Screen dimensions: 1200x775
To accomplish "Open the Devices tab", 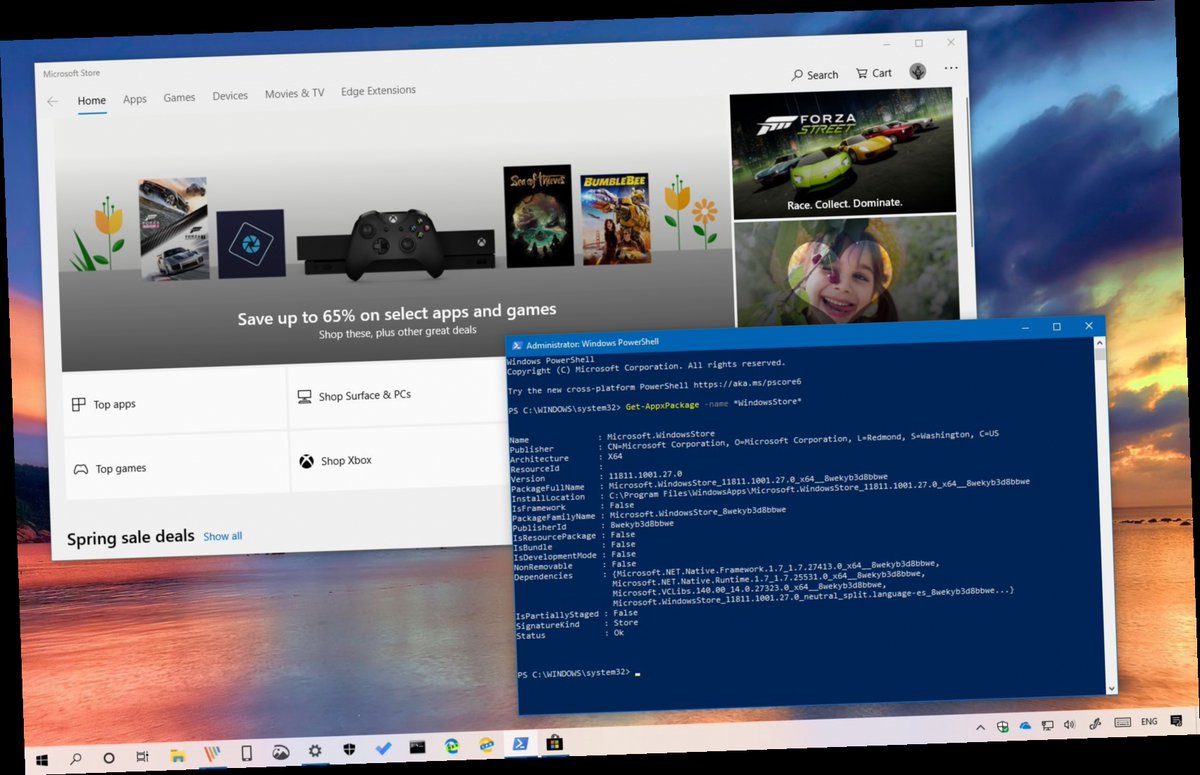I will pos(230,96).
